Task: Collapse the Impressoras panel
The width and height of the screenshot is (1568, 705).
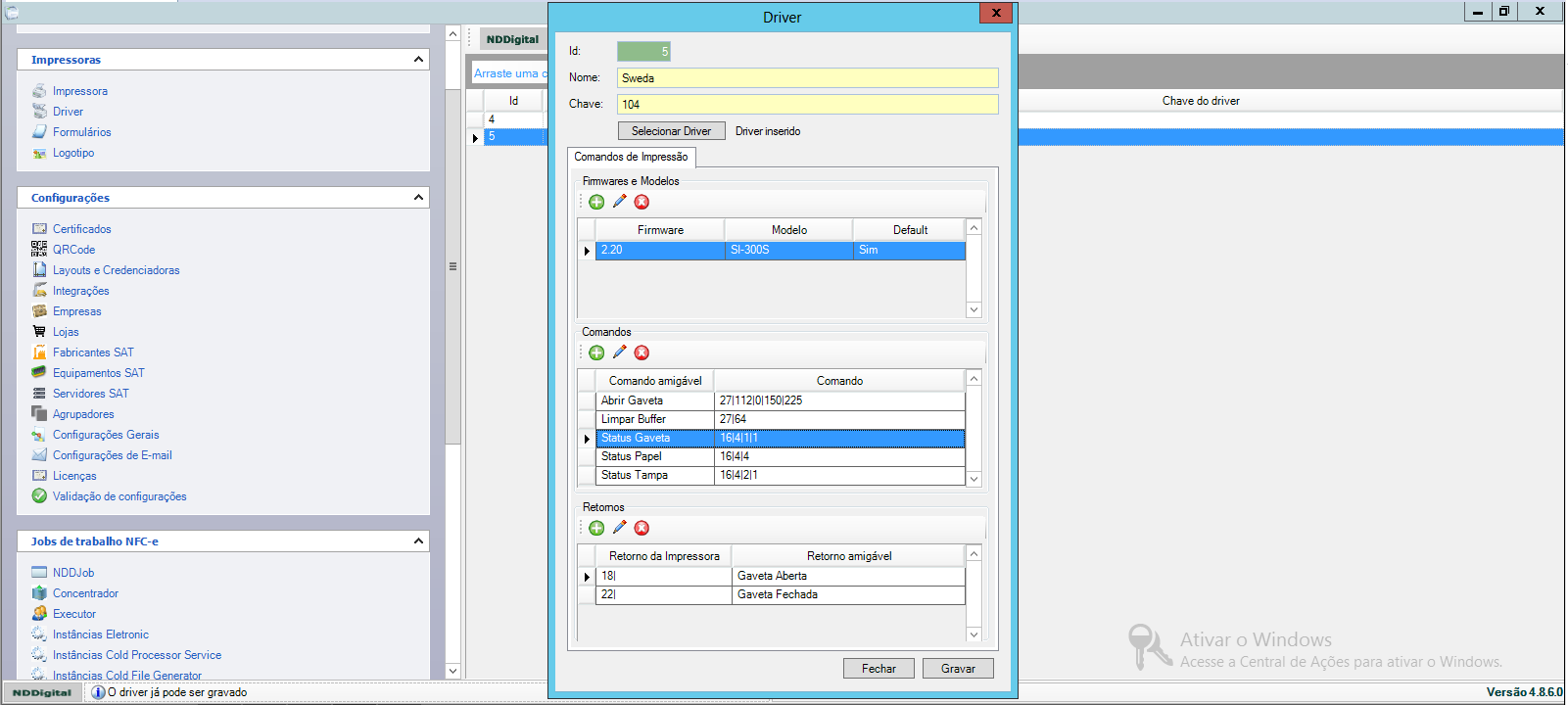Action: point(418,60)
